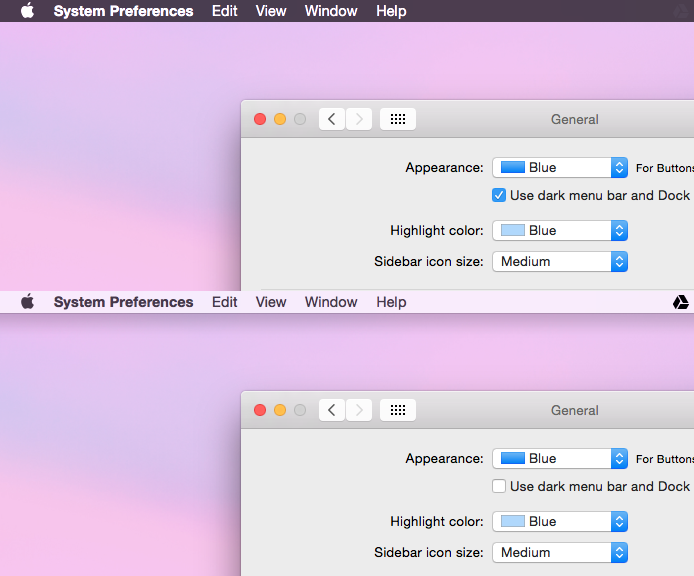This screenshot has width=694, height=576.
Task: Go back in the upper General window
Action: click(332, 119)
